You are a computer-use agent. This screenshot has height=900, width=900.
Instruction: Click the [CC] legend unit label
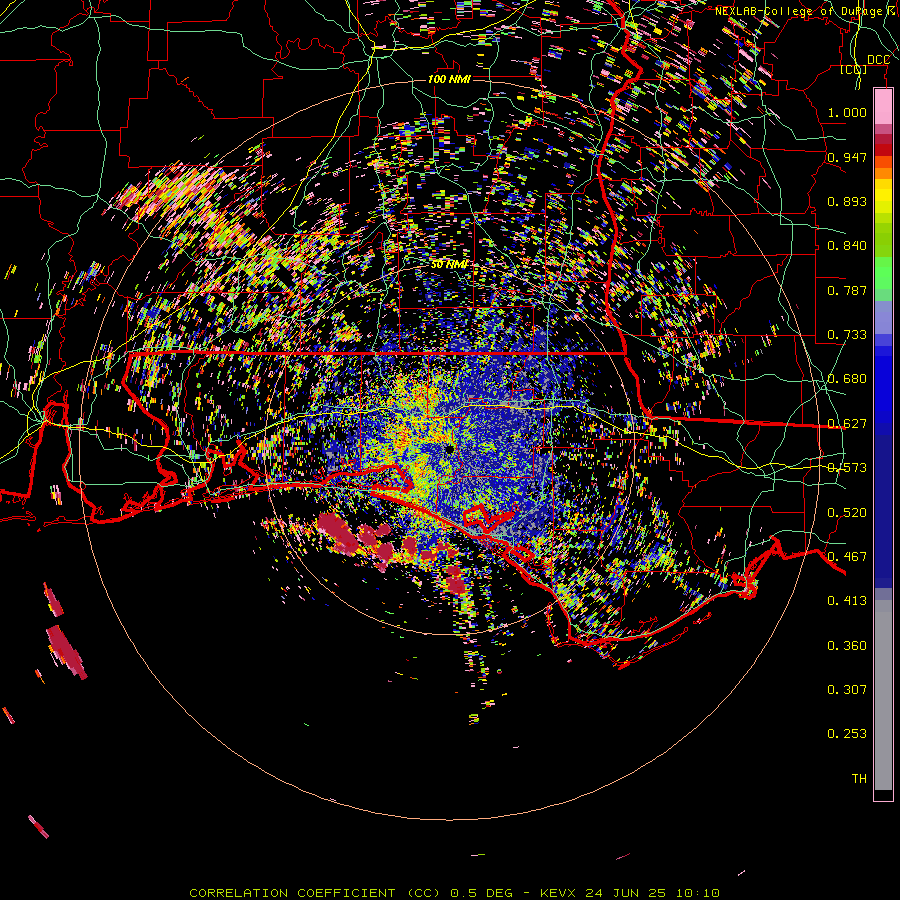click(x=854, y=69)
